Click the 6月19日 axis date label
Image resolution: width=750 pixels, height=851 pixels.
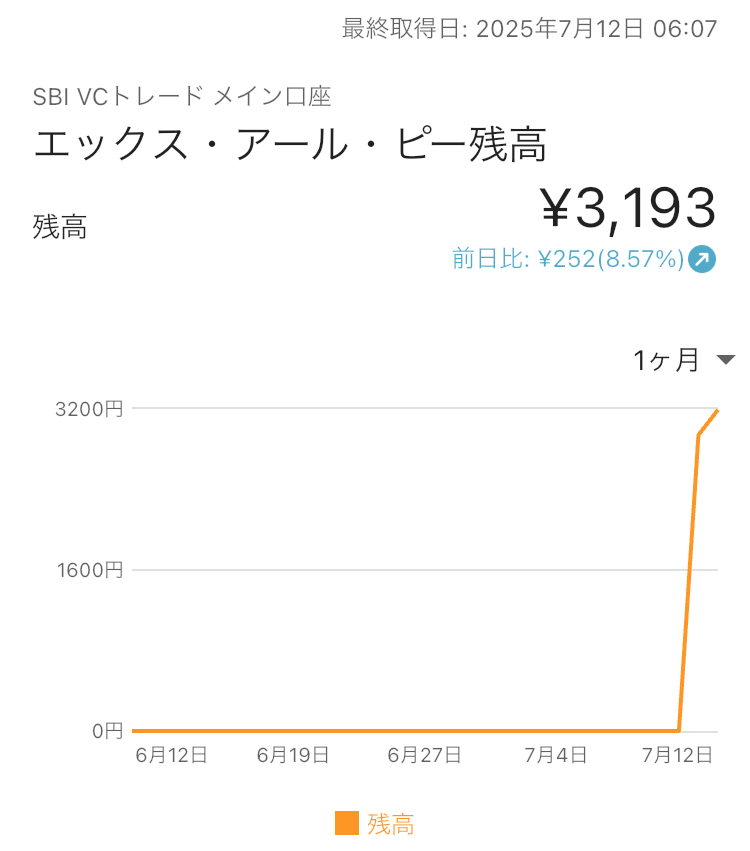tap(293, 755)
